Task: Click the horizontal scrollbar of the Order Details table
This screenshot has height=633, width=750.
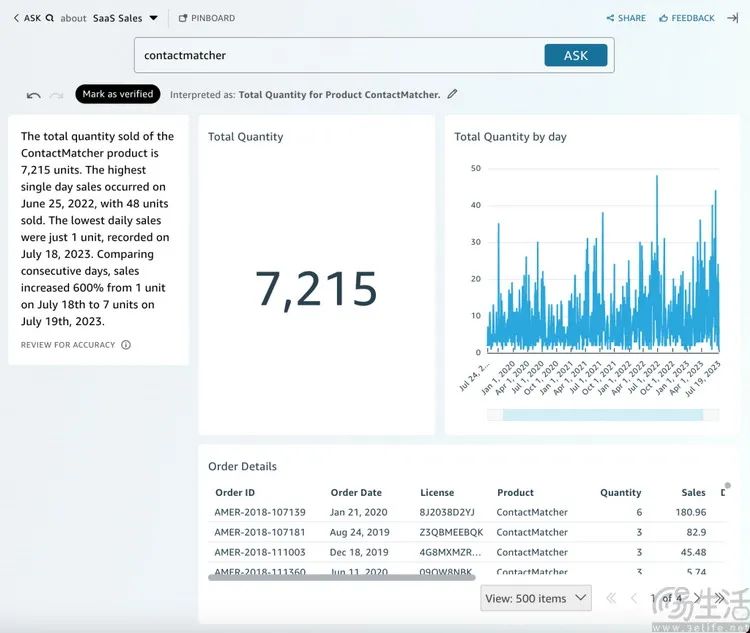Action: pyautogui.click(x=342, y=577)
